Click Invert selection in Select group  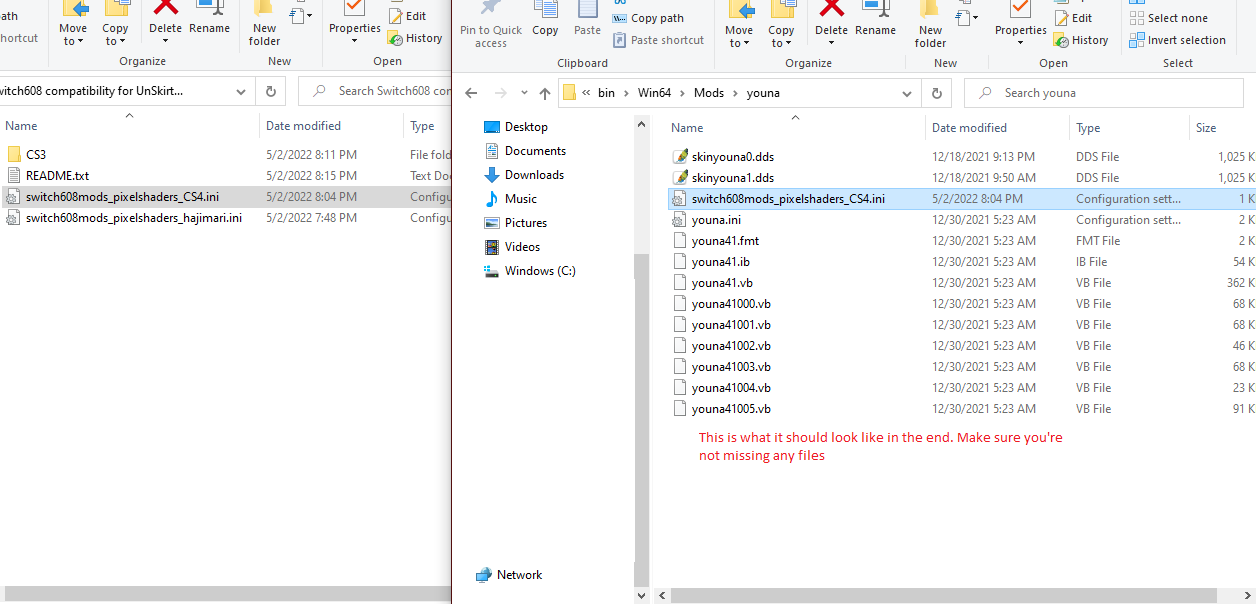point(1177,40)
